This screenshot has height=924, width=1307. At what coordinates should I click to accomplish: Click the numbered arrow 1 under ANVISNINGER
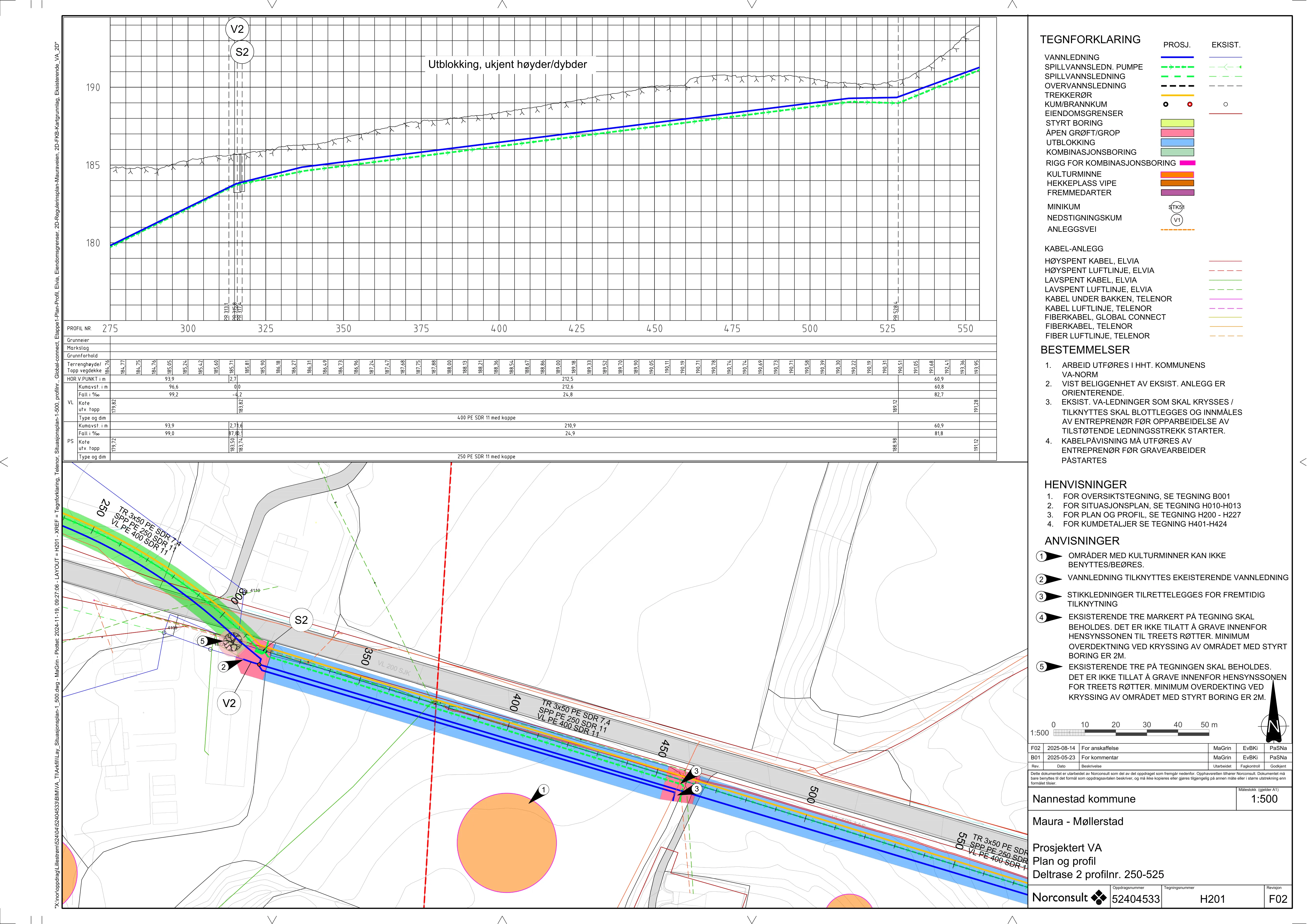pos(1049,556)
